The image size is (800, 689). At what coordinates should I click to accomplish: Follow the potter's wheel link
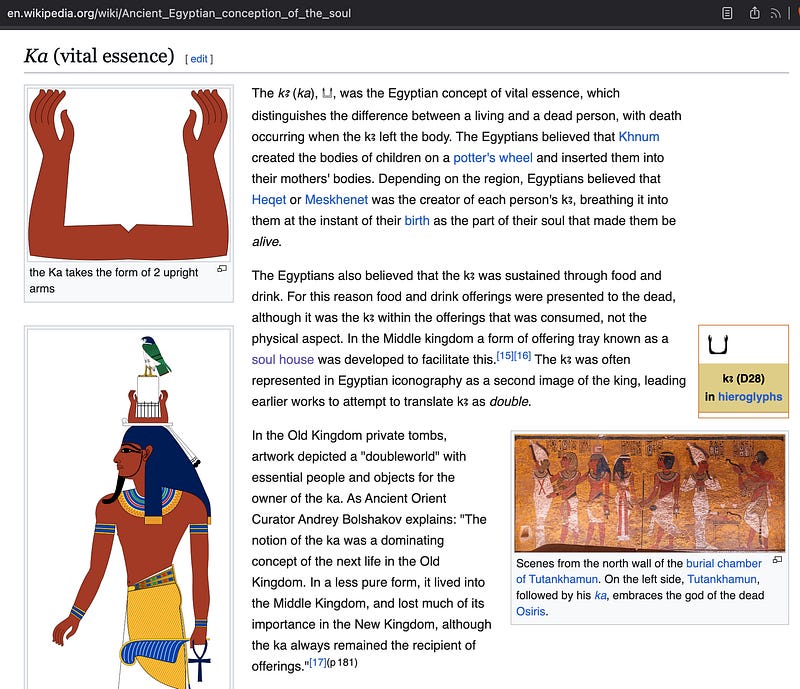click(493, 158)
